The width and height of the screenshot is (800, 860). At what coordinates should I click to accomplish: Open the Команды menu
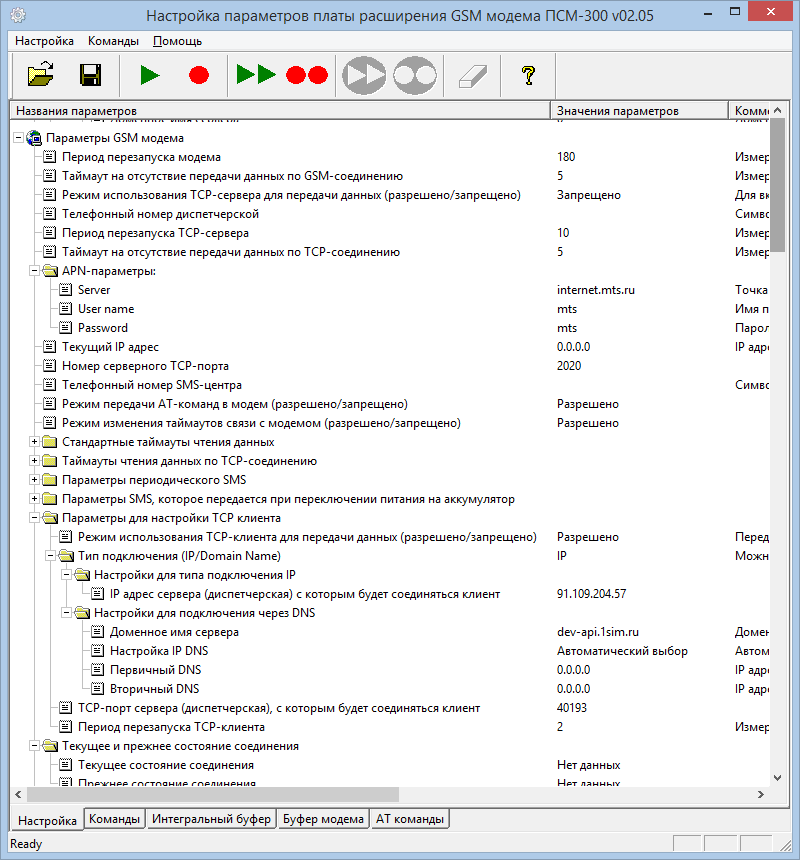pos(113,41)
